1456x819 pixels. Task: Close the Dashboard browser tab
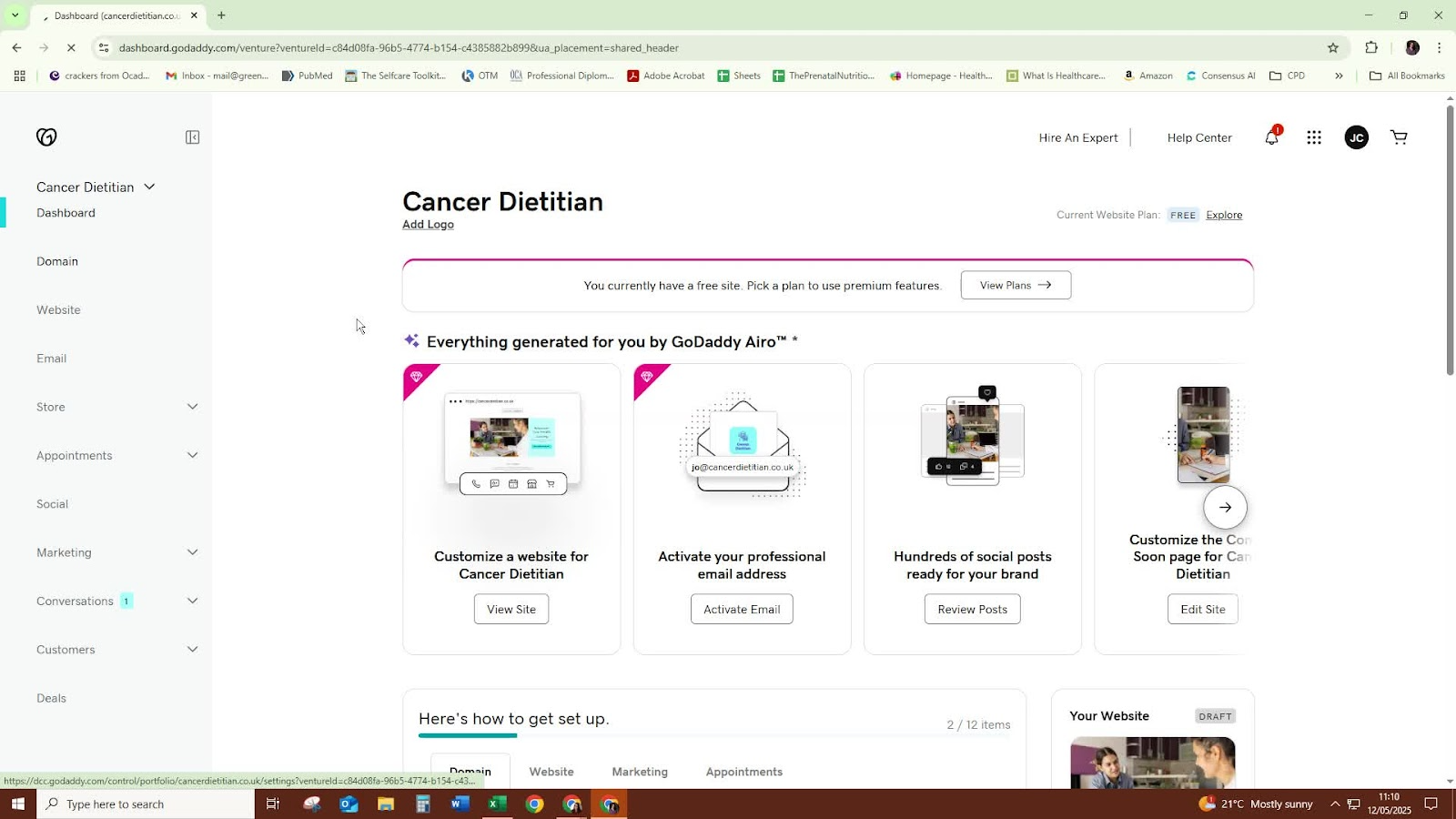194,15
